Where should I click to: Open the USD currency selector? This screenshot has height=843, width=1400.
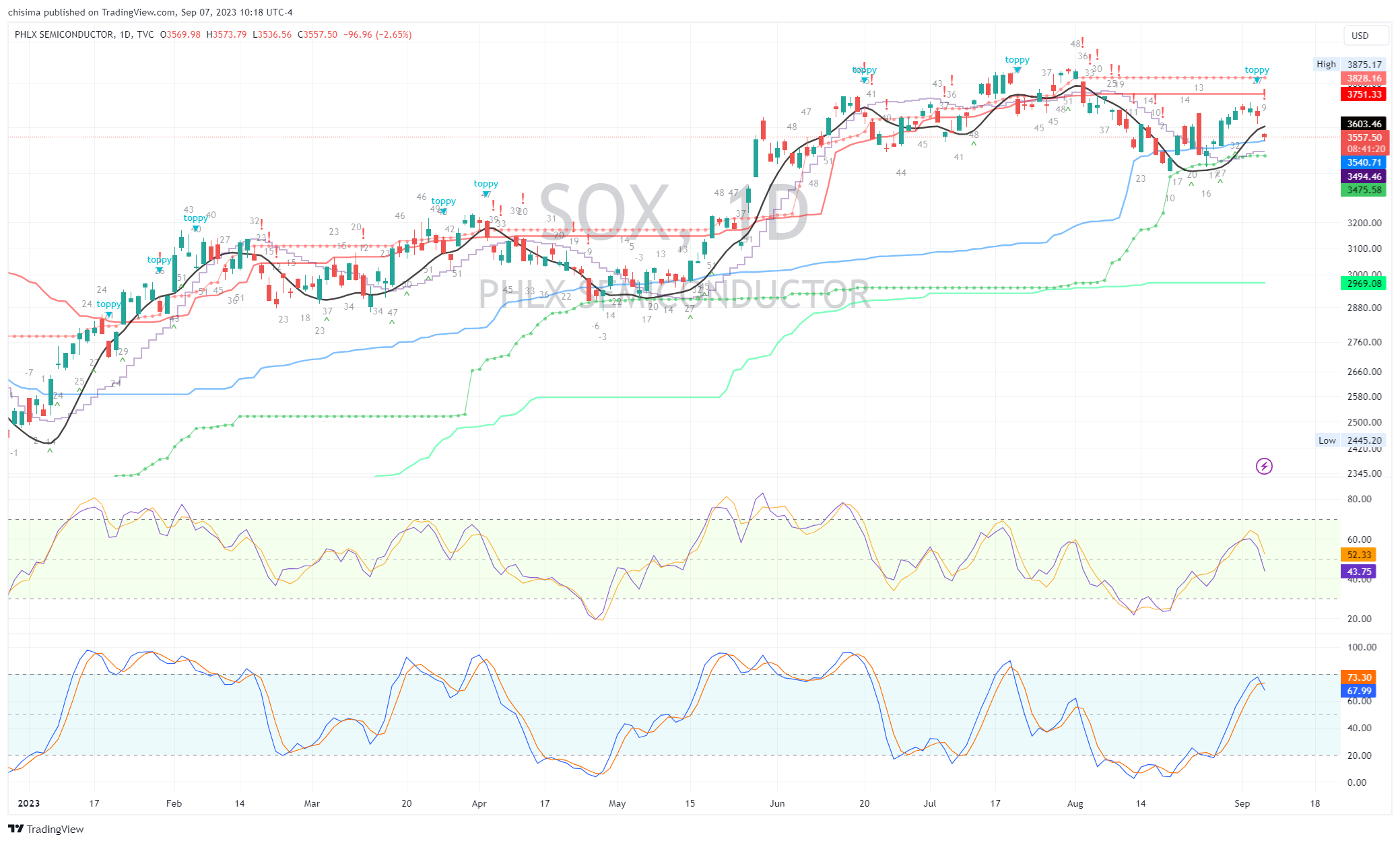[x=1366, y=36]
